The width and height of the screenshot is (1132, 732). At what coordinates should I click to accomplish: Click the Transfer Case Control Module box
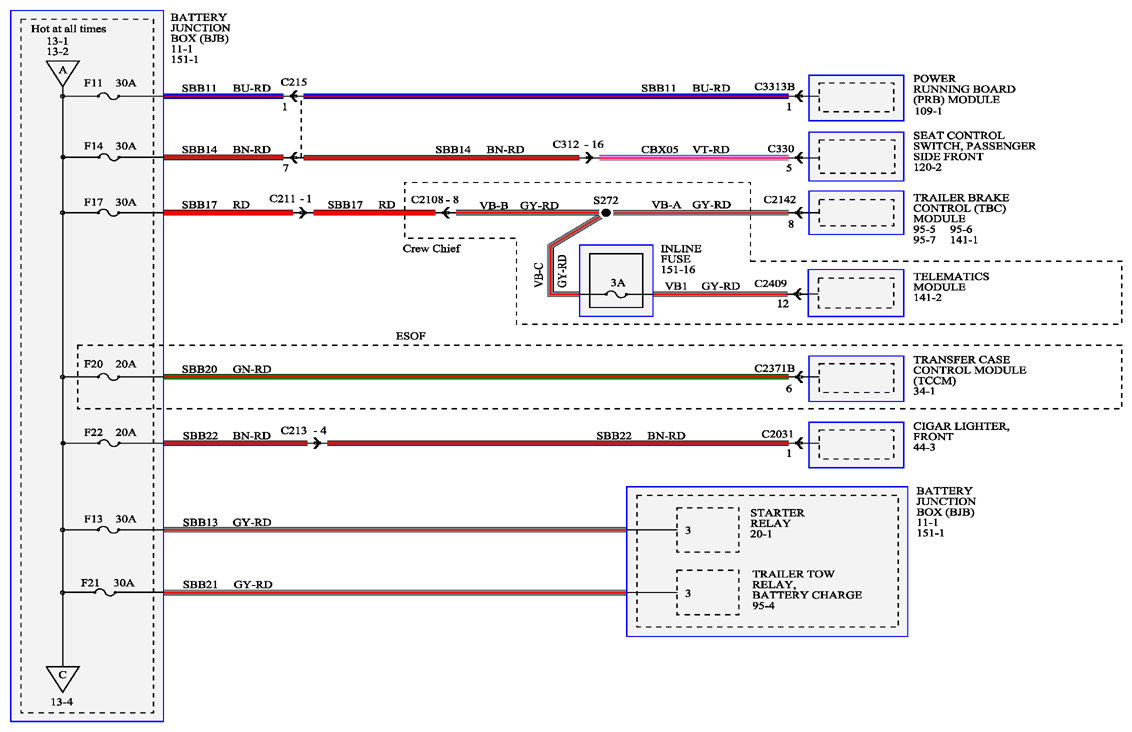tap(856, 378)
